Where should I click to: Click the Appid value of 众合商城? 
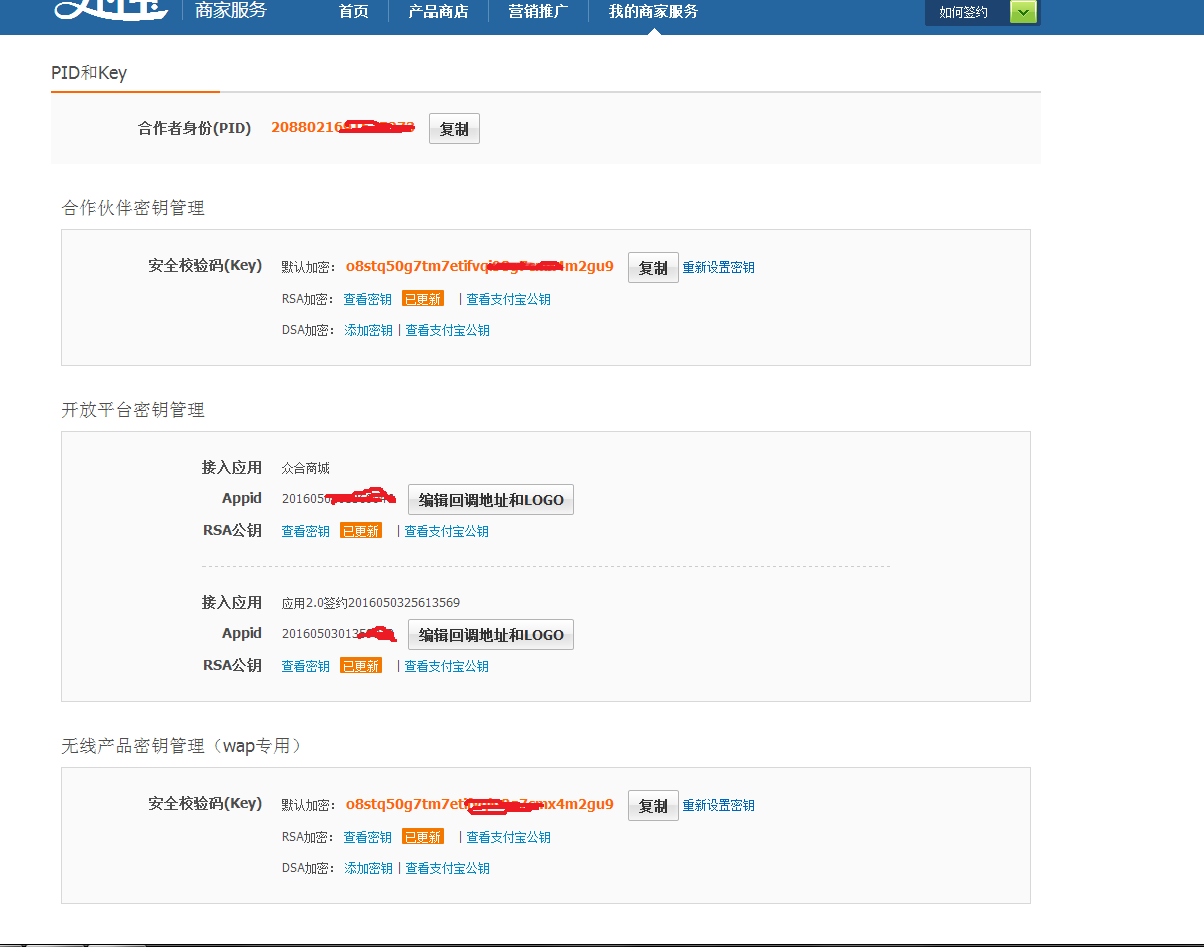tap(339, 498)
